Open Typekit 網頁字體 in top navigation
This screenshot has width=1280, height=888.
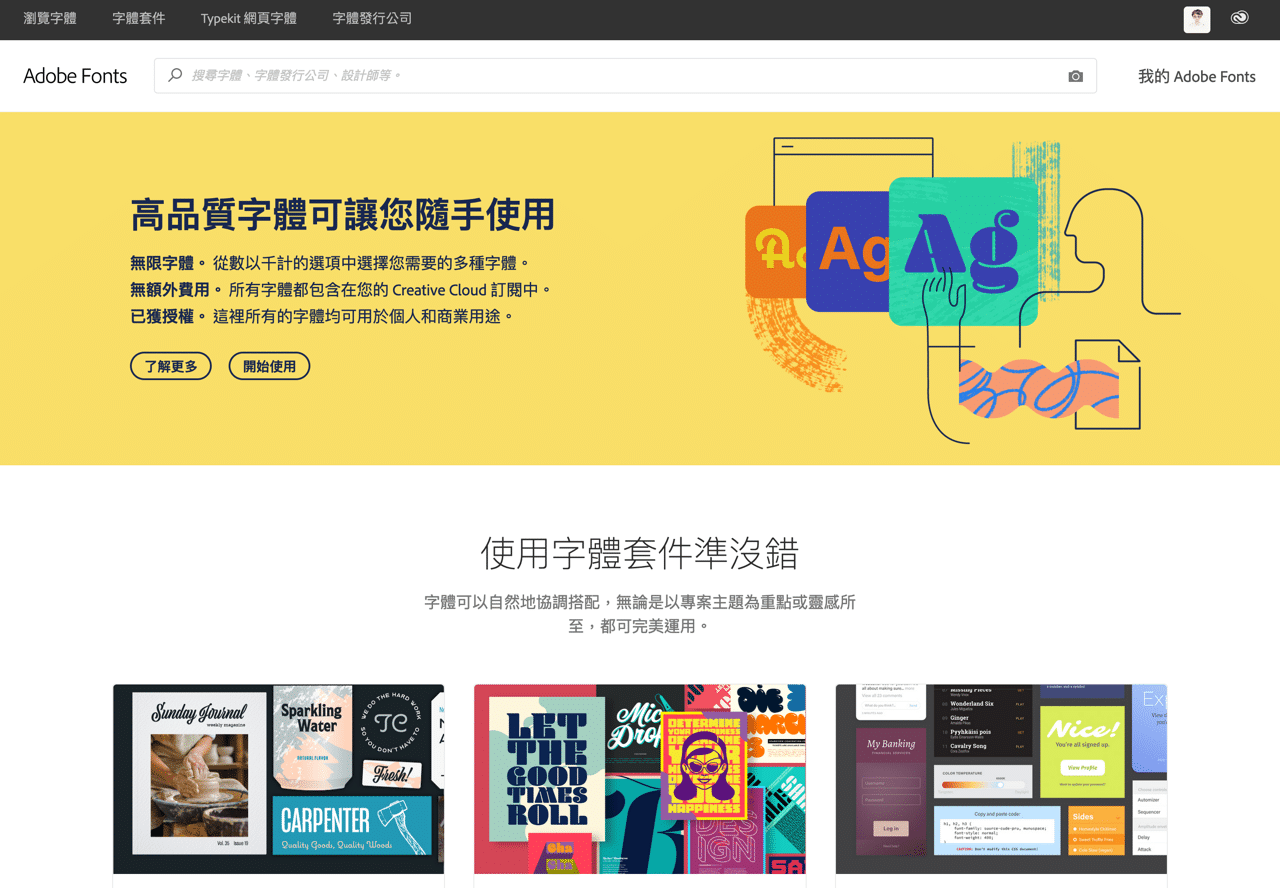click(248, 18)
